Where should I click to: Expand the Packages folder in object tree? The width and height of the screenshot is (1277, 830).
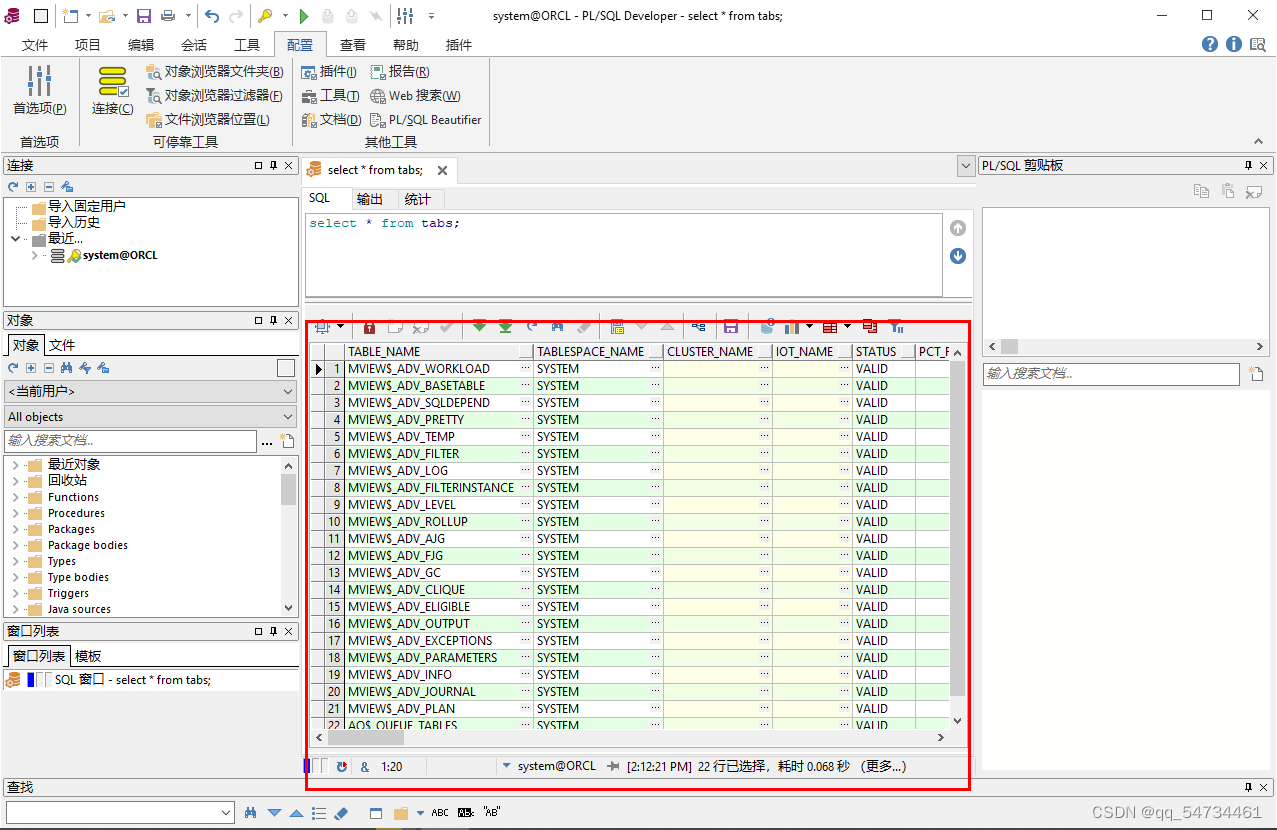point(15,529)
